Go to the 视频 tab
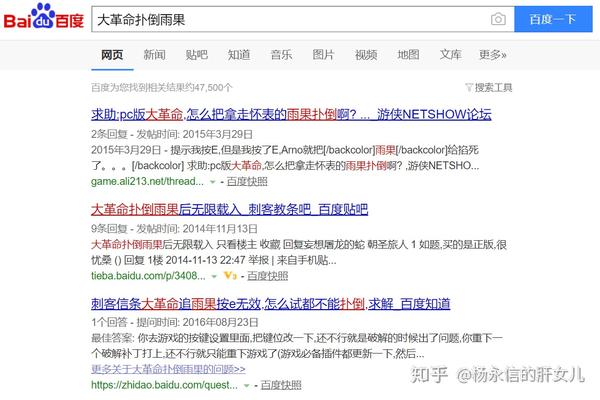 (366, 55)
